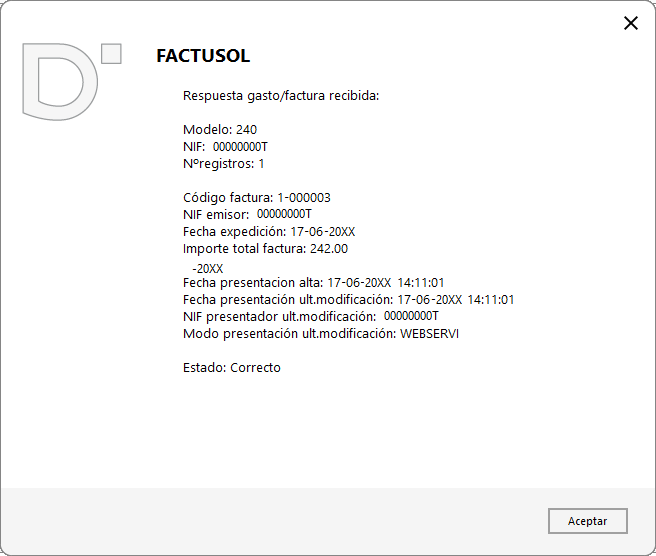
Task: Click 'Fecha expedición: 17-06-20XX' text
Action: (269, 231)
